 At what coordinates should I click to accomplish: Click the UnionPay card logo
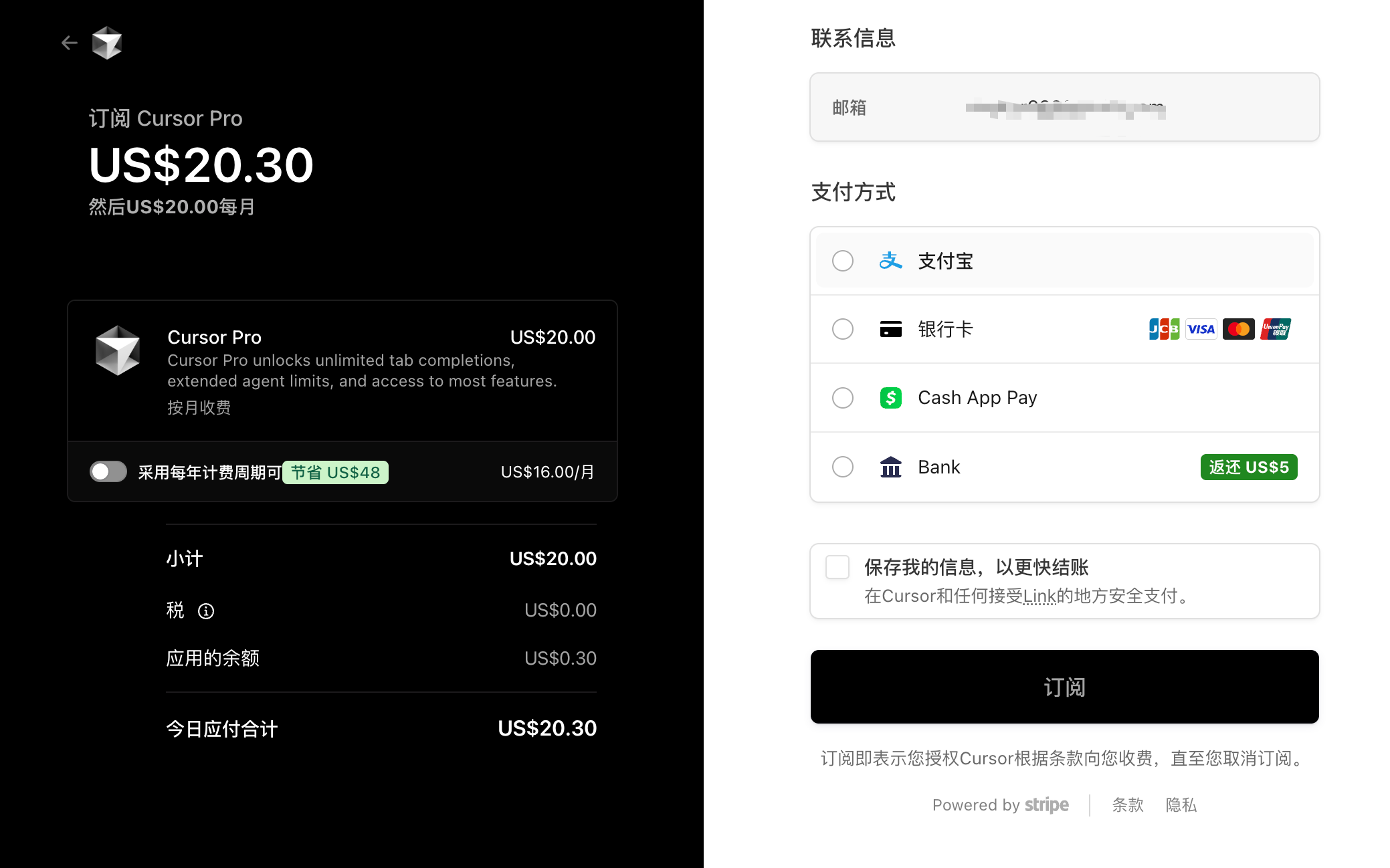click(x=1276, y=329)
